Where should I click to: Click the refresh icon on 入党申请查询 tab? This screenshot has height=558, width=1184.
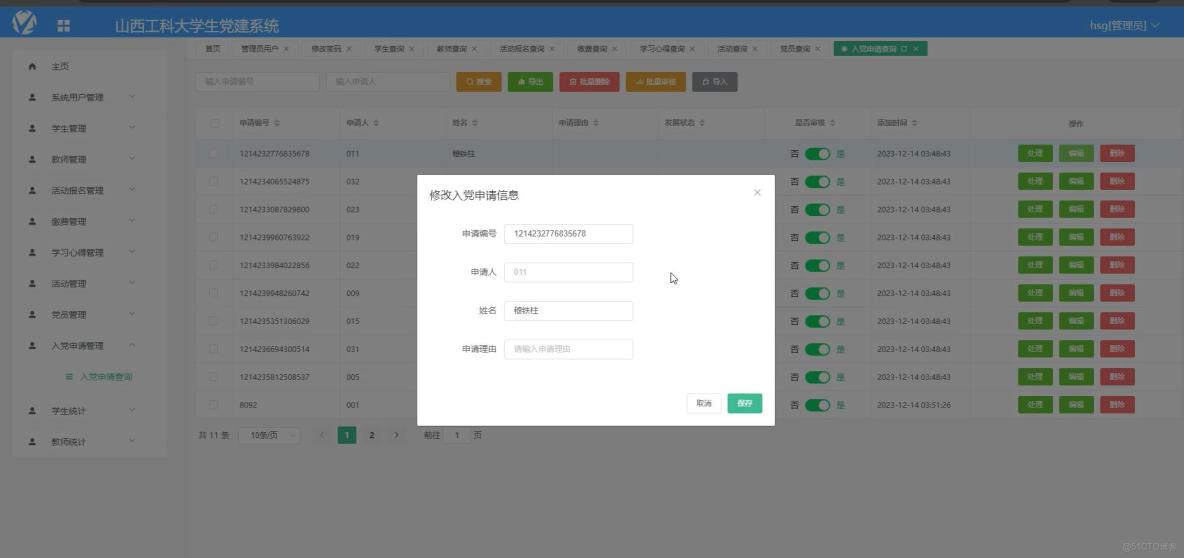click(905, 48)
